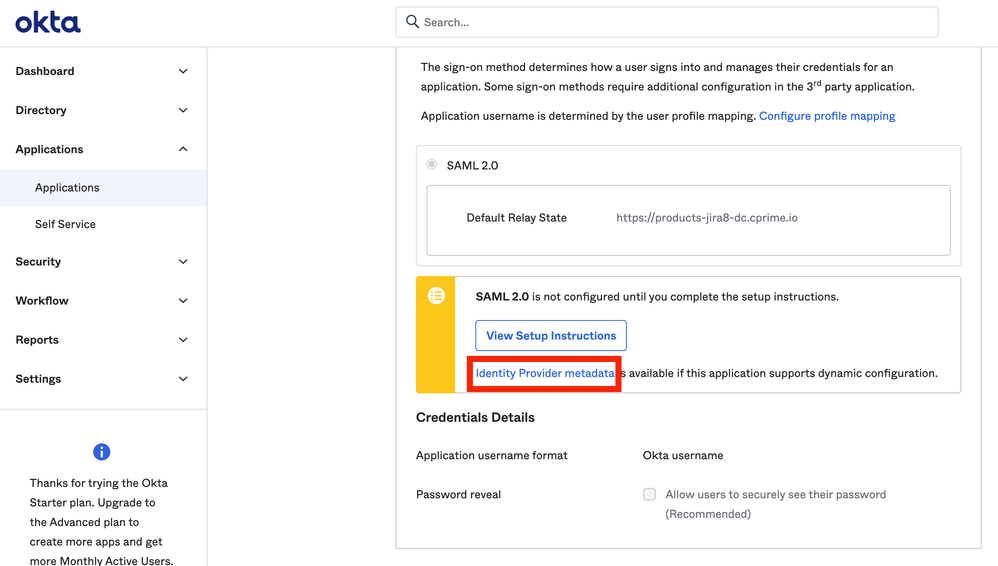Expand the Settings menu chevron

tap(183, 379)
